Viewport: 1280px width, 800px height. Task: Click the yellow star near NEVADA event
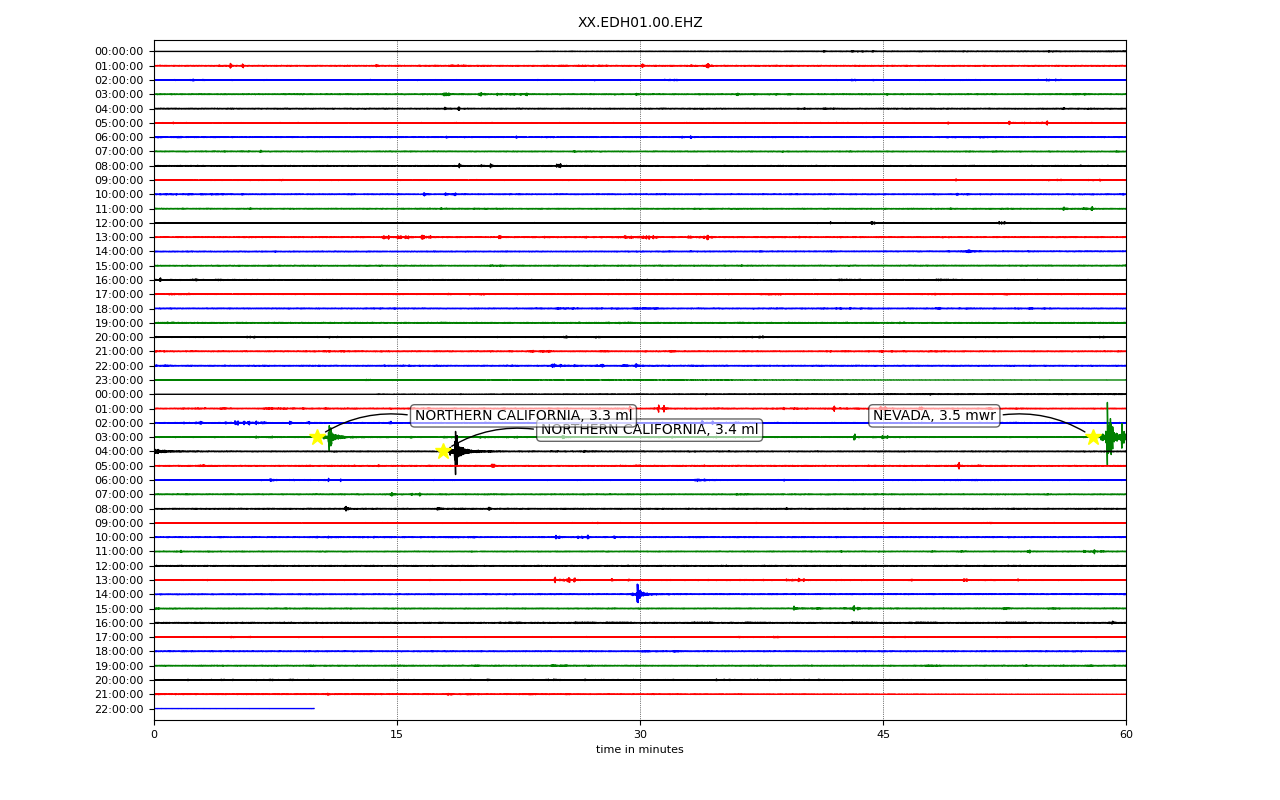coord(1093,437)
